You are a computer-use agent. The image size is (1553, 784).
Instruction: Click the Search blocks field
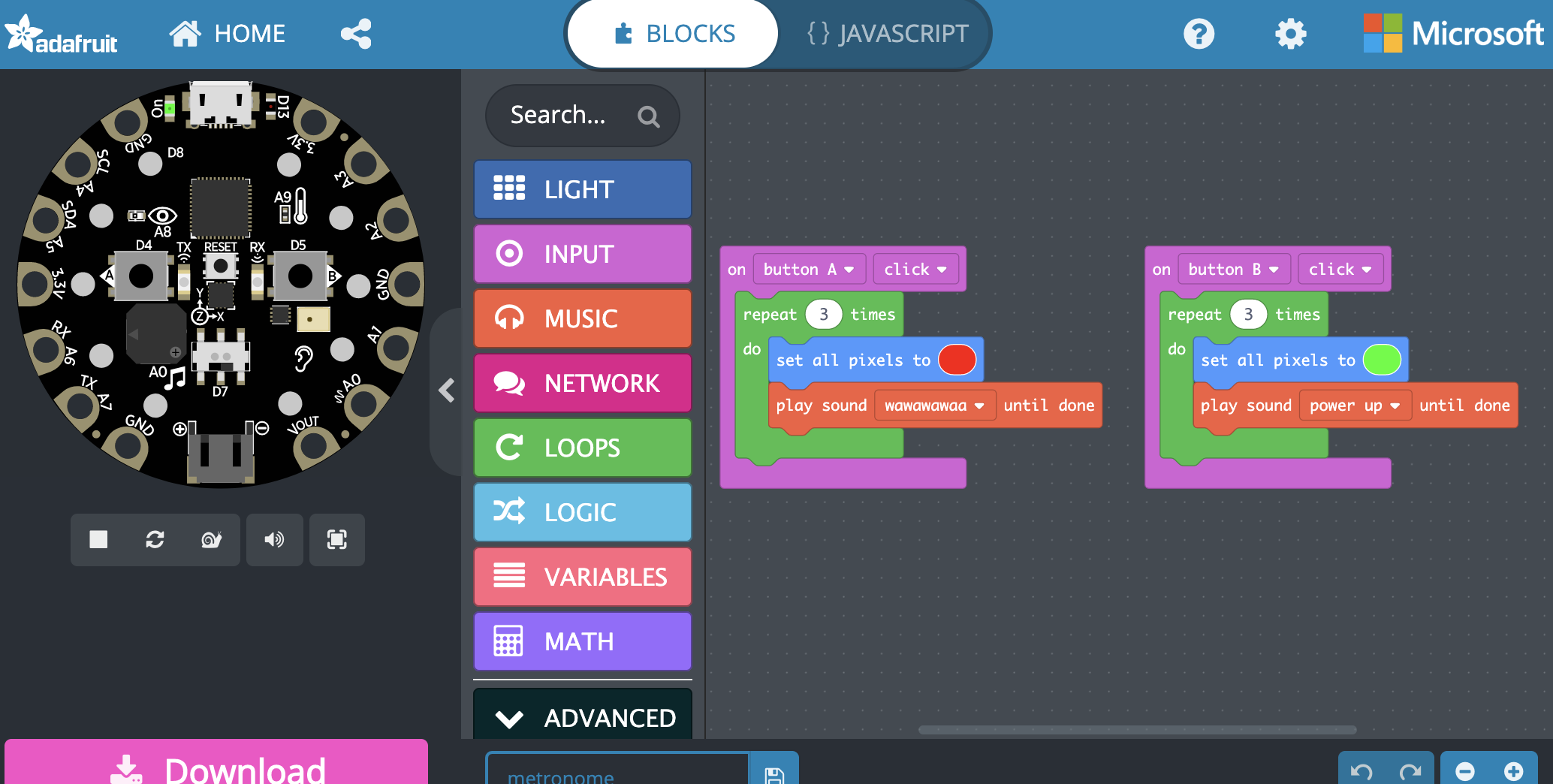pyautogui.click(x=583, y=116)
